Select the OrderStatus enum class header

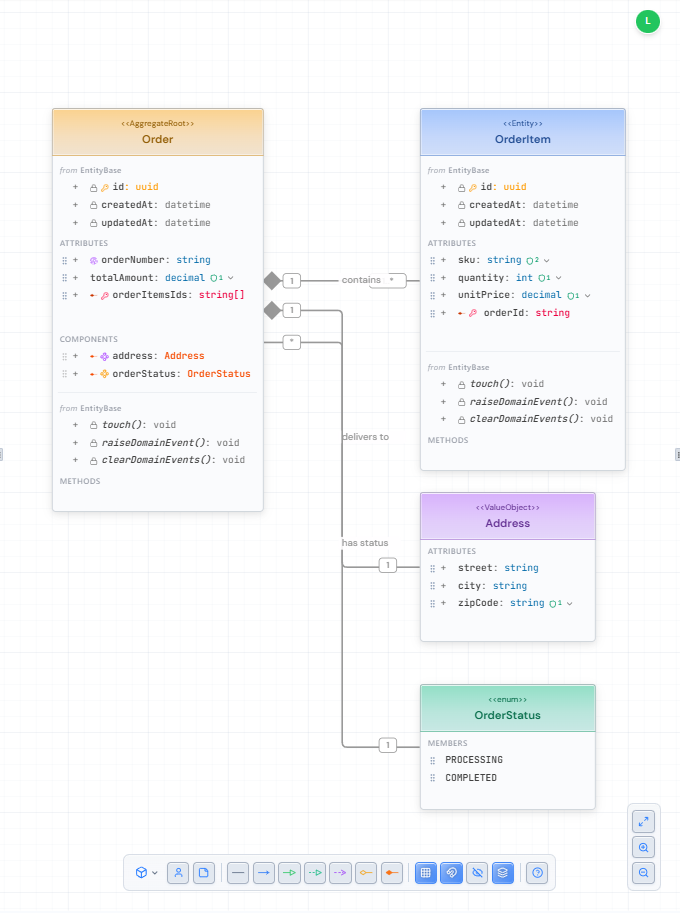point(507,708)
